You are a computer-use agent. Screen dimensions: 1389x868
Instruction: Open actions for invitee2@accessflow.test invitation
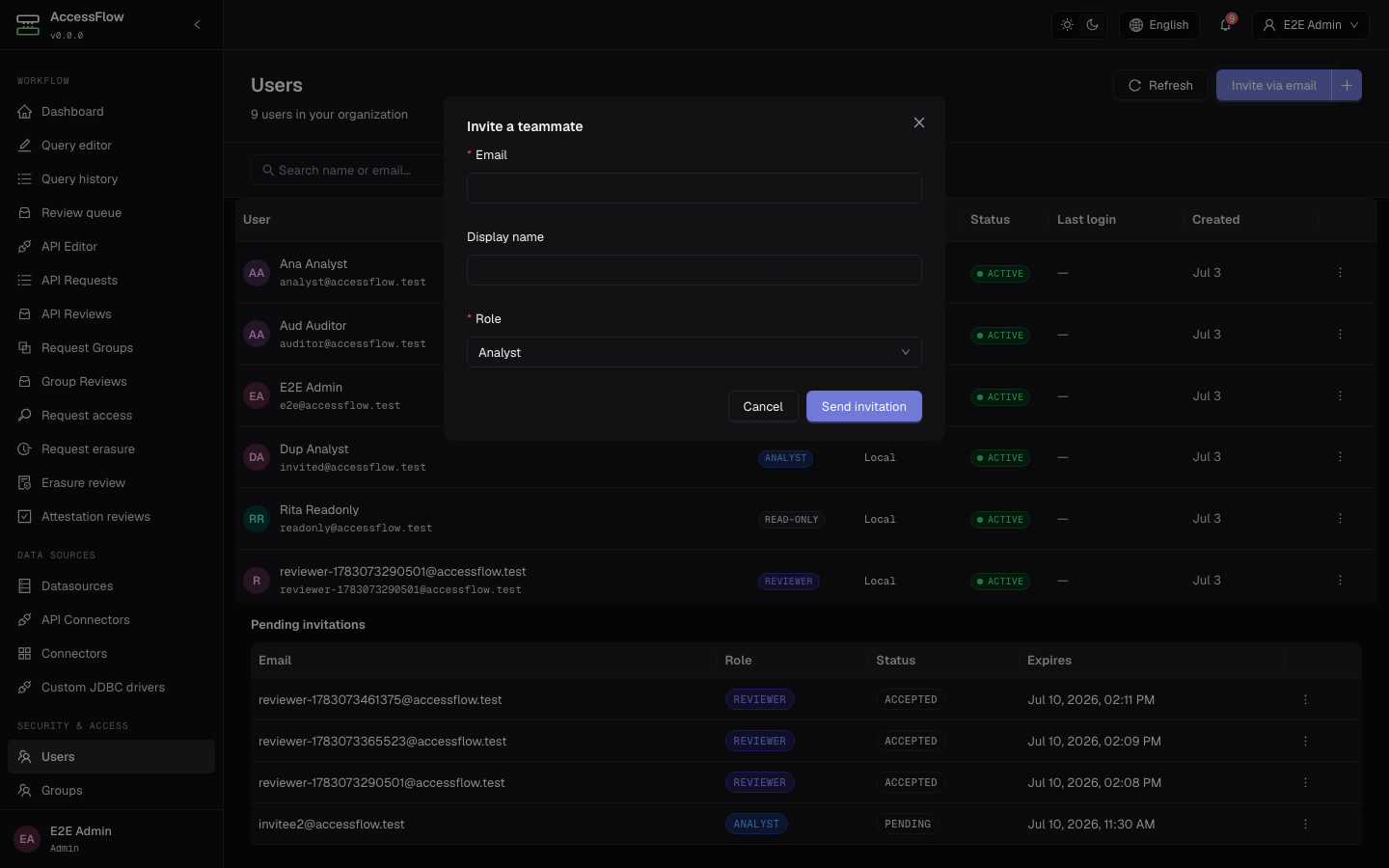click(x=1305, y=825)
